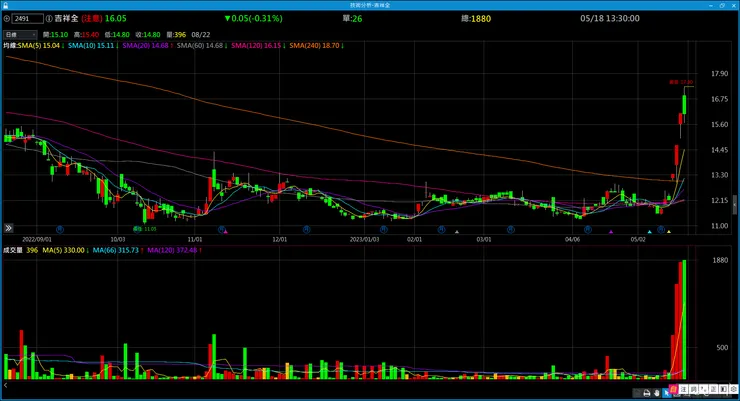Click the monthly marker circle near 2022/09/01

[60, 230]
